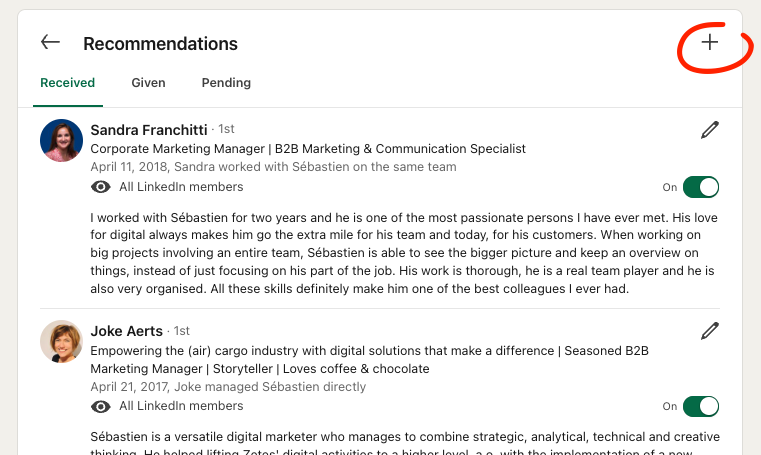This screenshot has width=761, height=455.
Task: Open the Pending tab
Action: pyautogui.click(x=226, y=83)
